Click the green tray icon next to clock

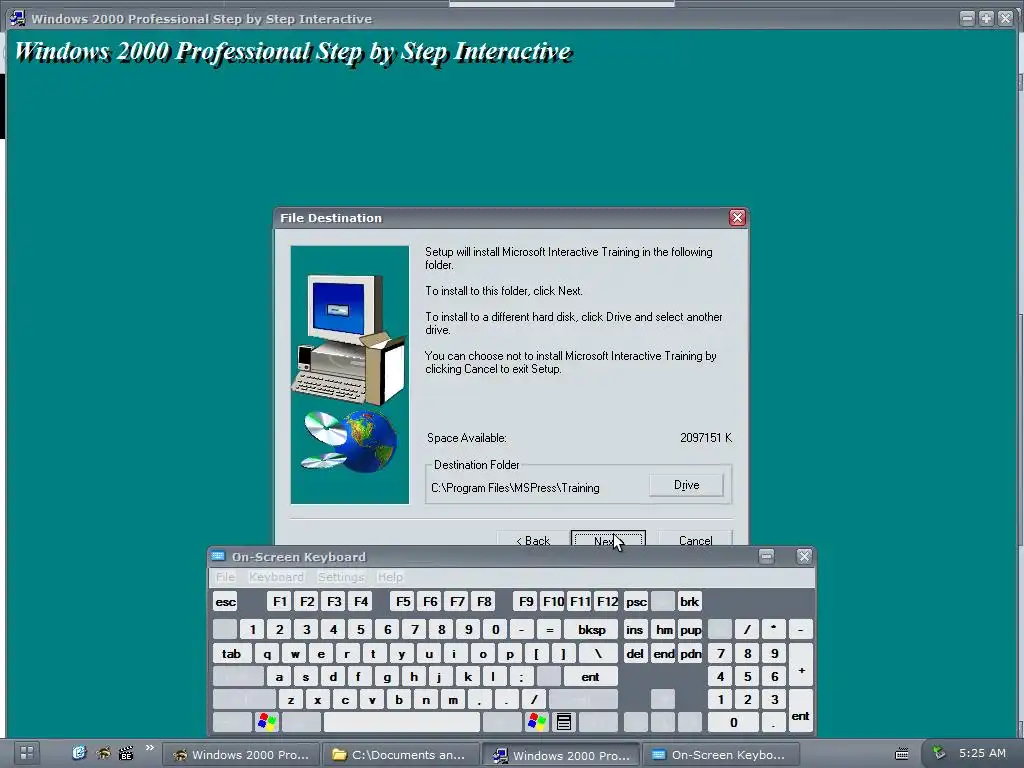point(938,753)
